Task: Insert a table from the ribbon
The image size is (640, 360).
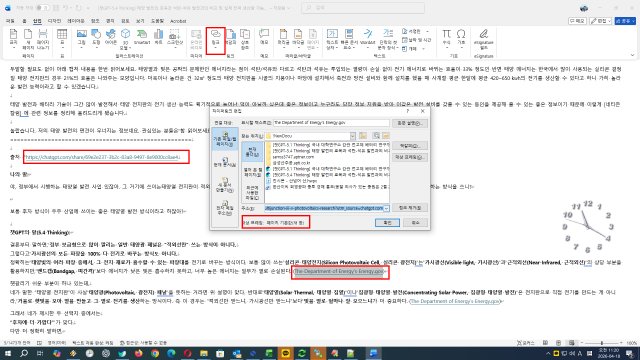Action: pos(62,38)
